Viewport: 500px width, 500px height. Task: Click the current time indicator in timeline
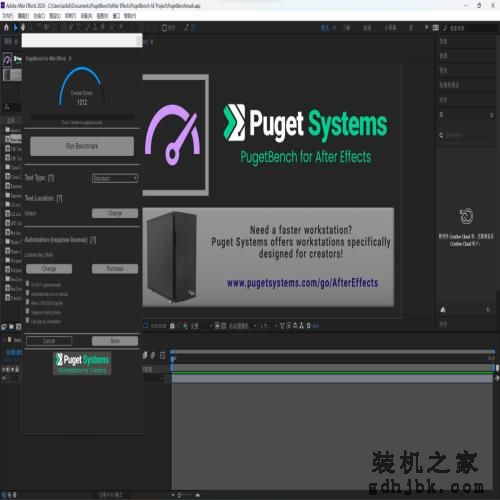pos(173,359)
